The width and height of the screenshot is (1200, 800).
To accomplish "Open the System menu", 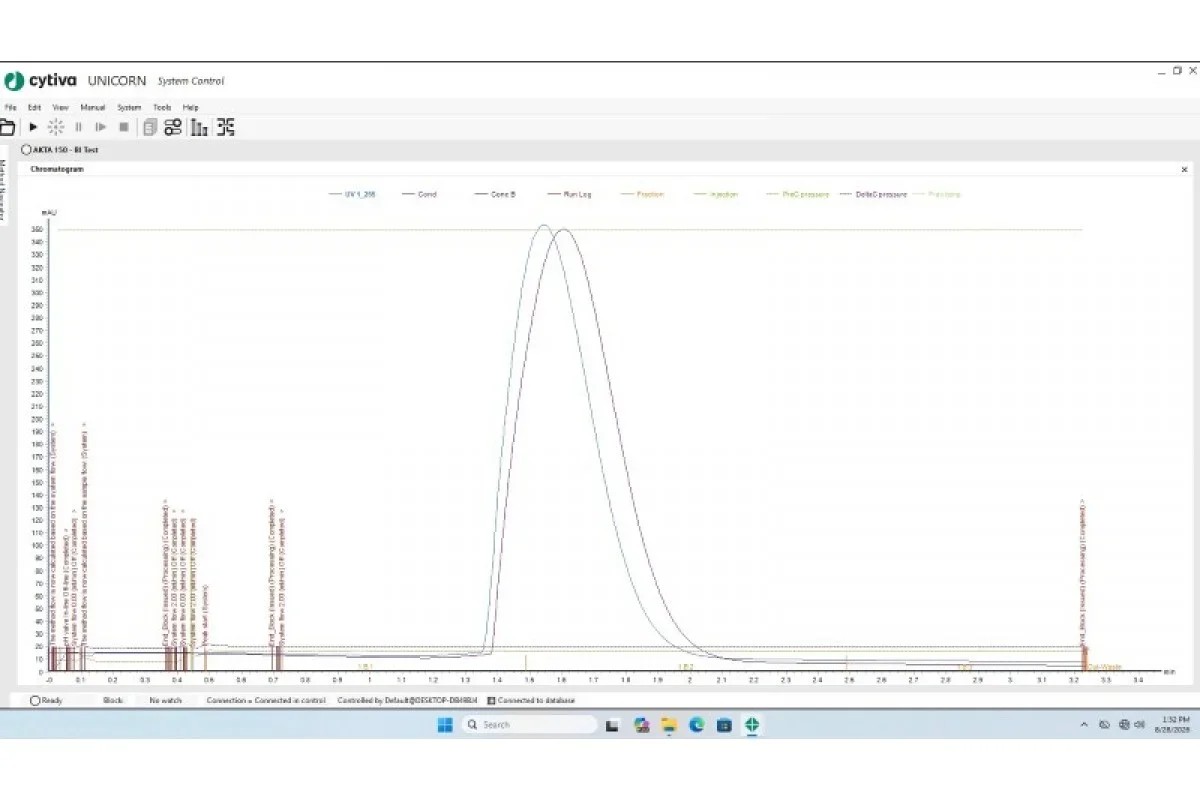I will click(129, 107).
